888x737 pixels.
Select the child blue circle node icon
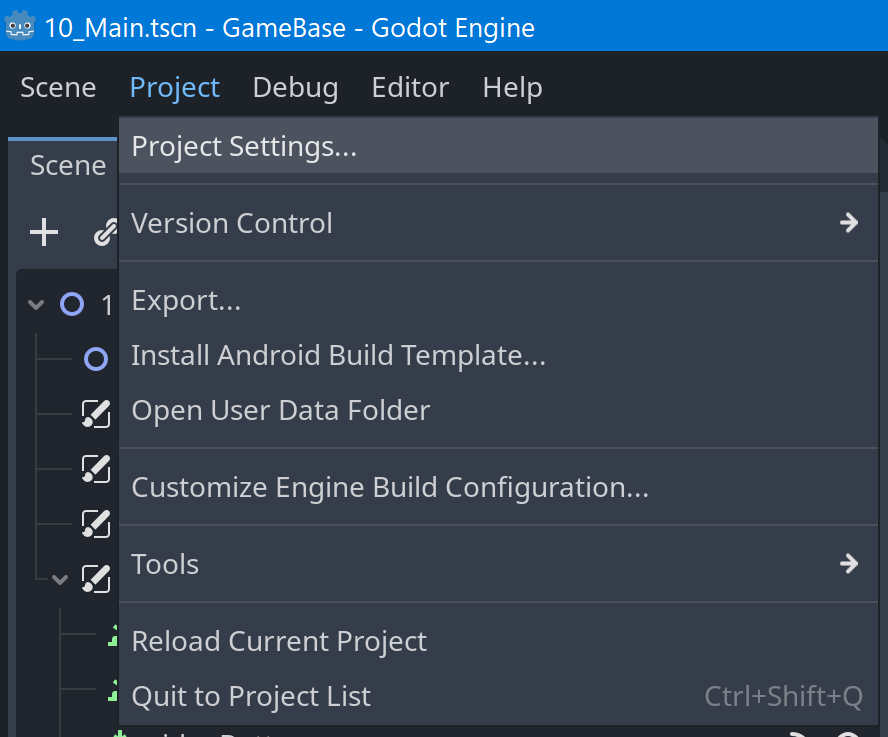click(96, 358)
